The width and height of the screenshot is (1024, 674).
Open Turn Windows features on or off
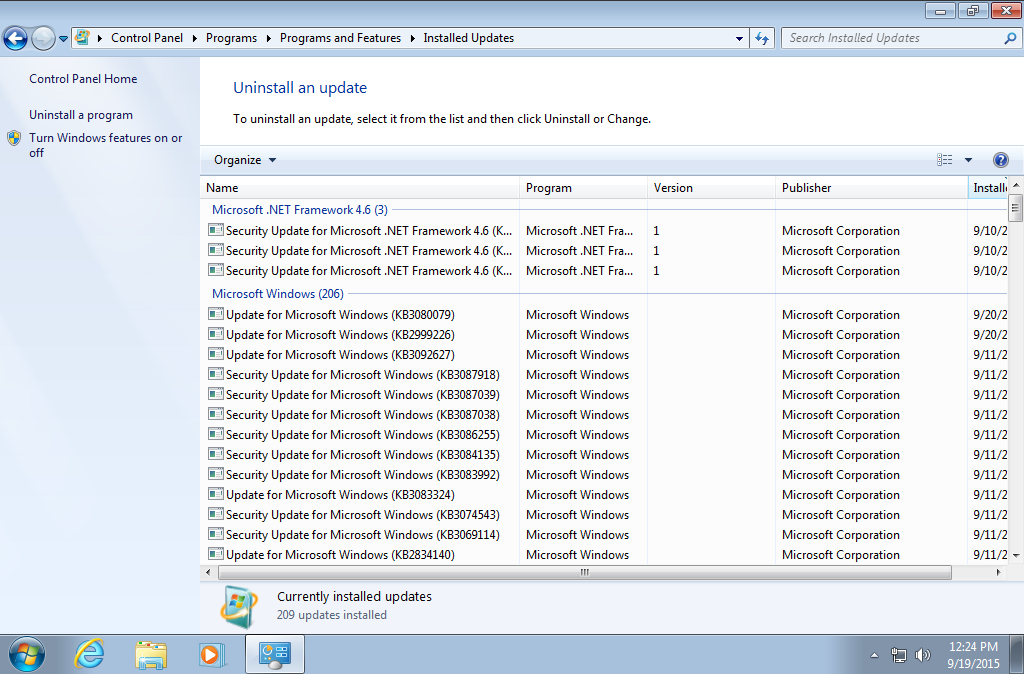[x=106, y=145]
